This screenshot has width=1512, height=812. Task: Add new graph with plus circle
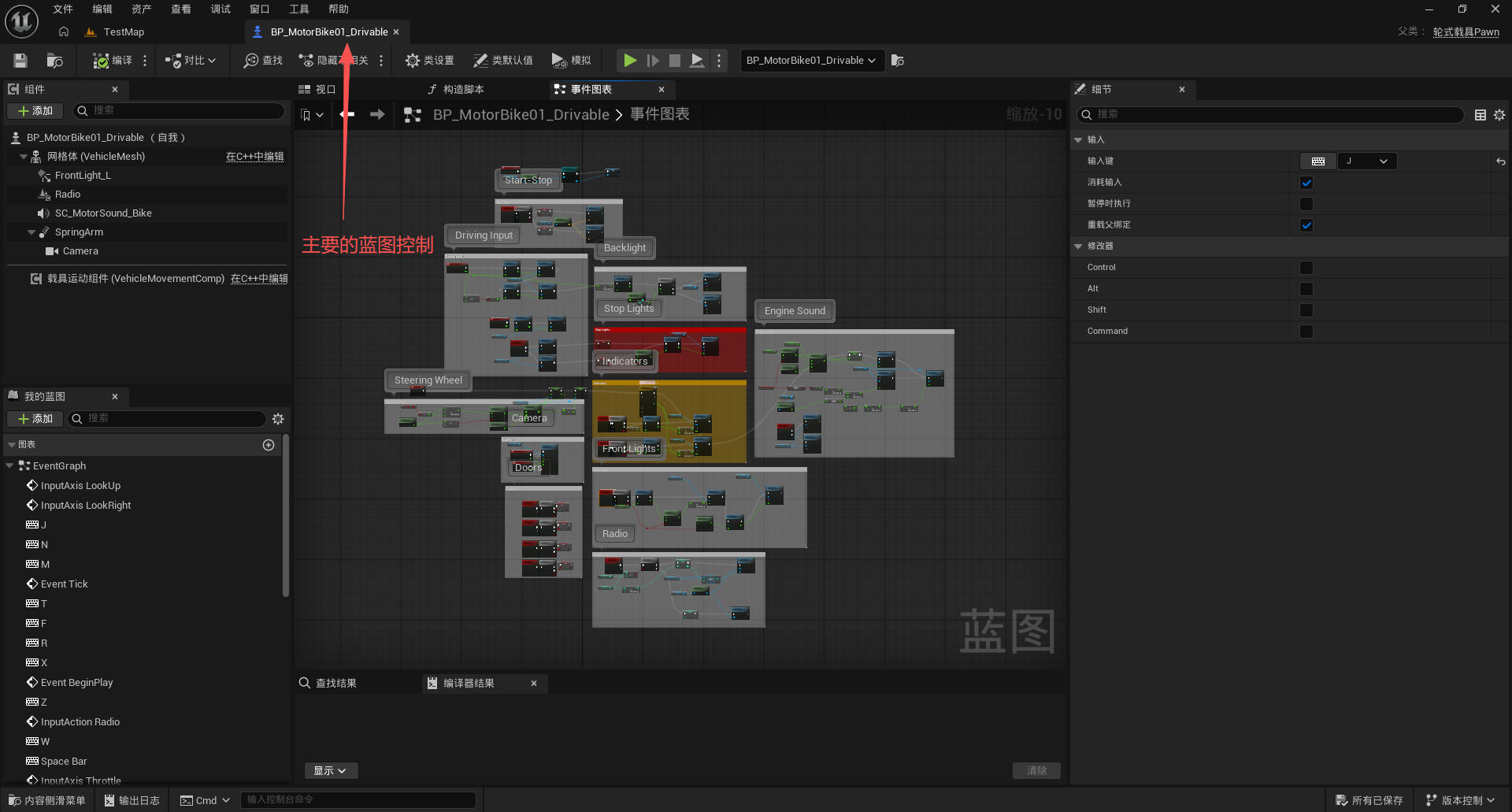click(269, 445)
